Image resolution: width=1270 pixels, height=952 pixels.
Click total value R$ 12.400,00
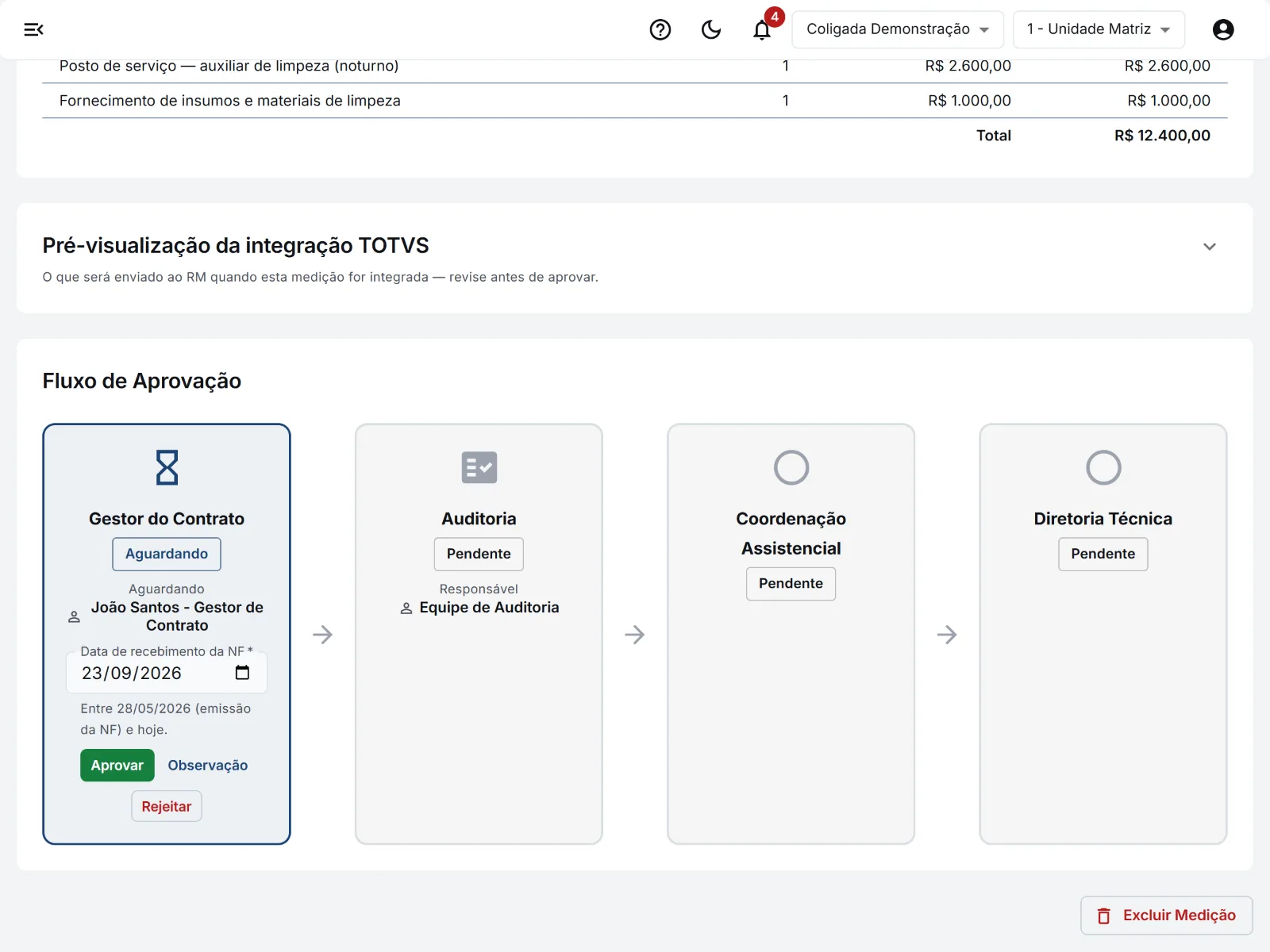tap(1162, 136)
